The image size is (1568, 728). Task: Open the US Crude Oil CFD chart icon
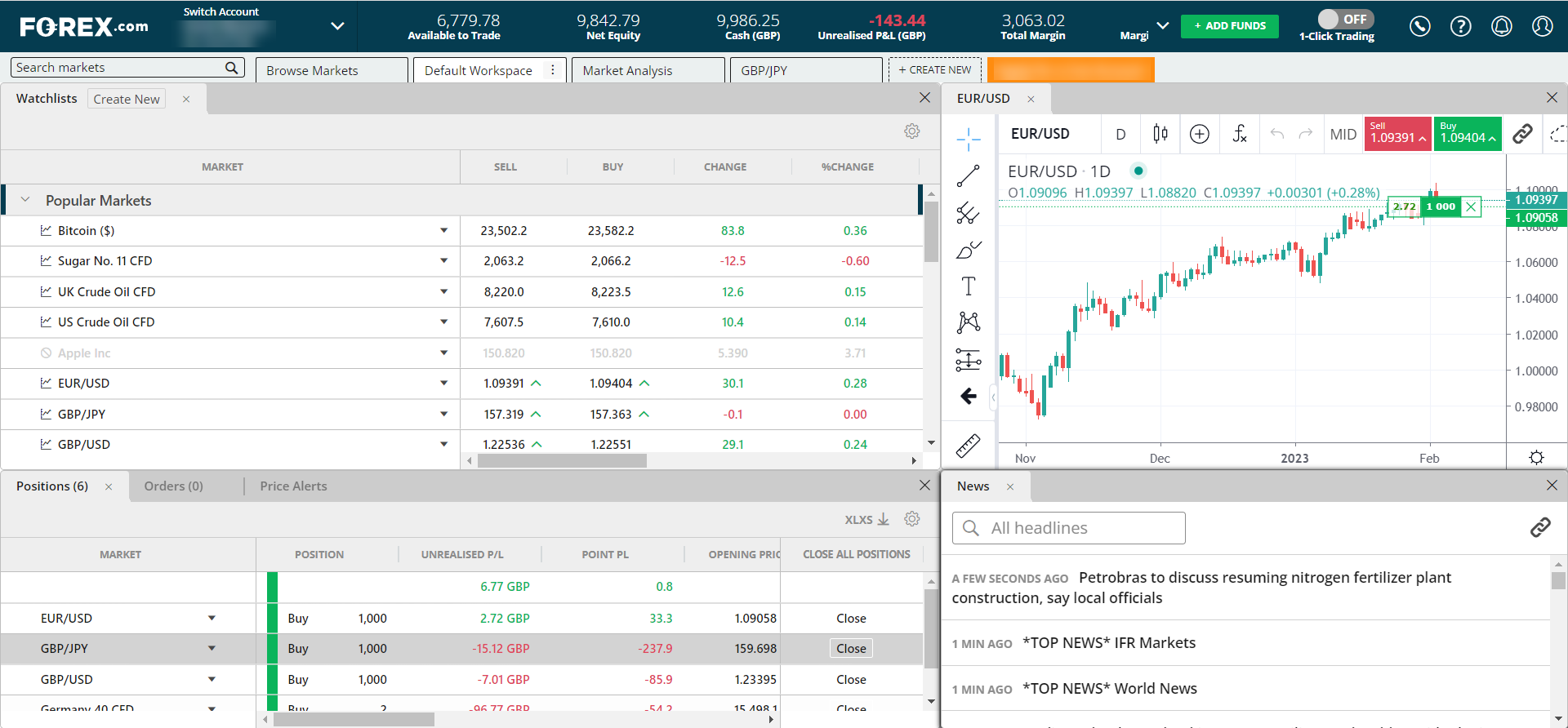click(x=47, y=322)
